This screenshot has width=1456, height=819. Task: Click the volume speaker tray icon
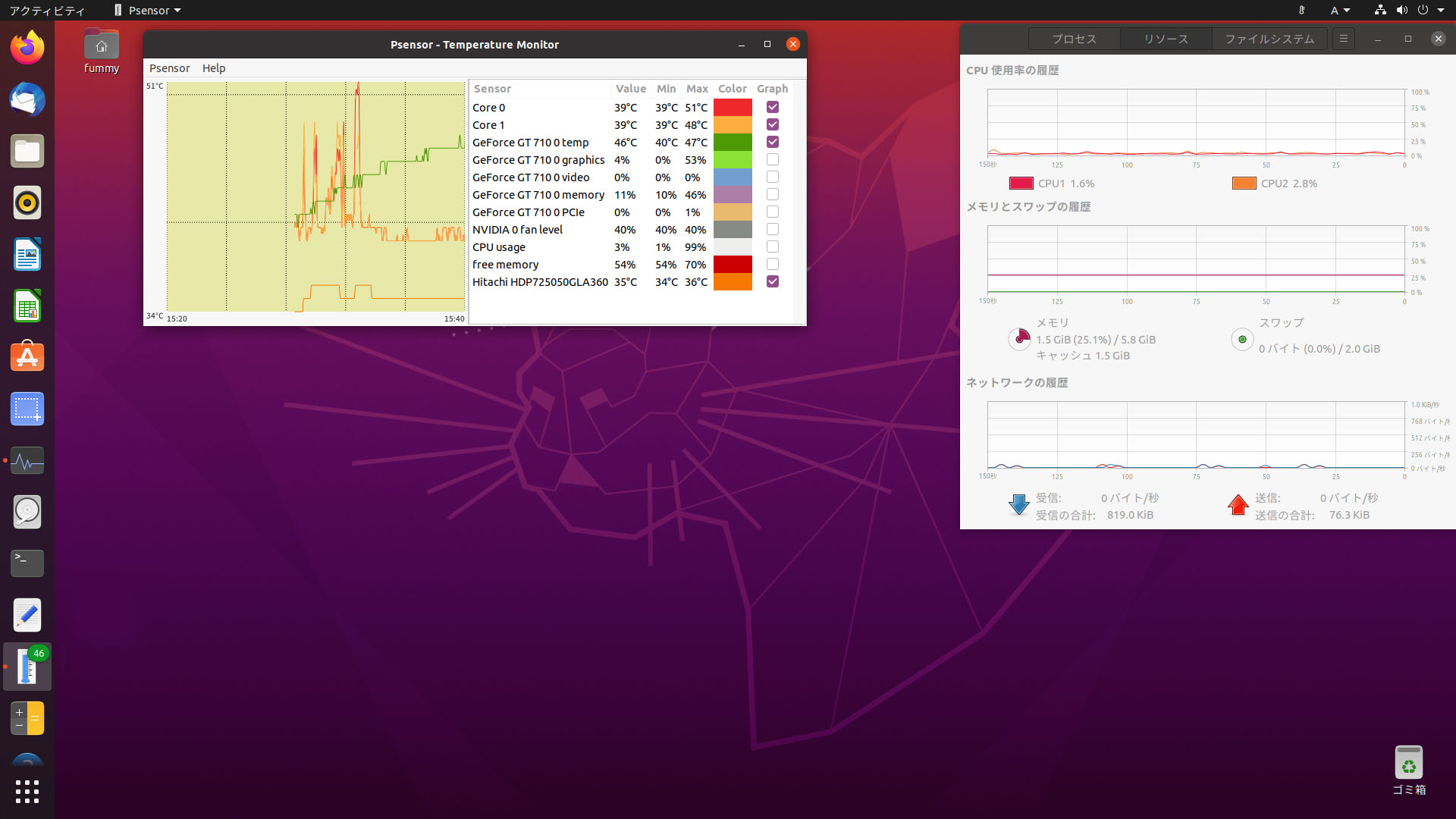click(1401, 11)
